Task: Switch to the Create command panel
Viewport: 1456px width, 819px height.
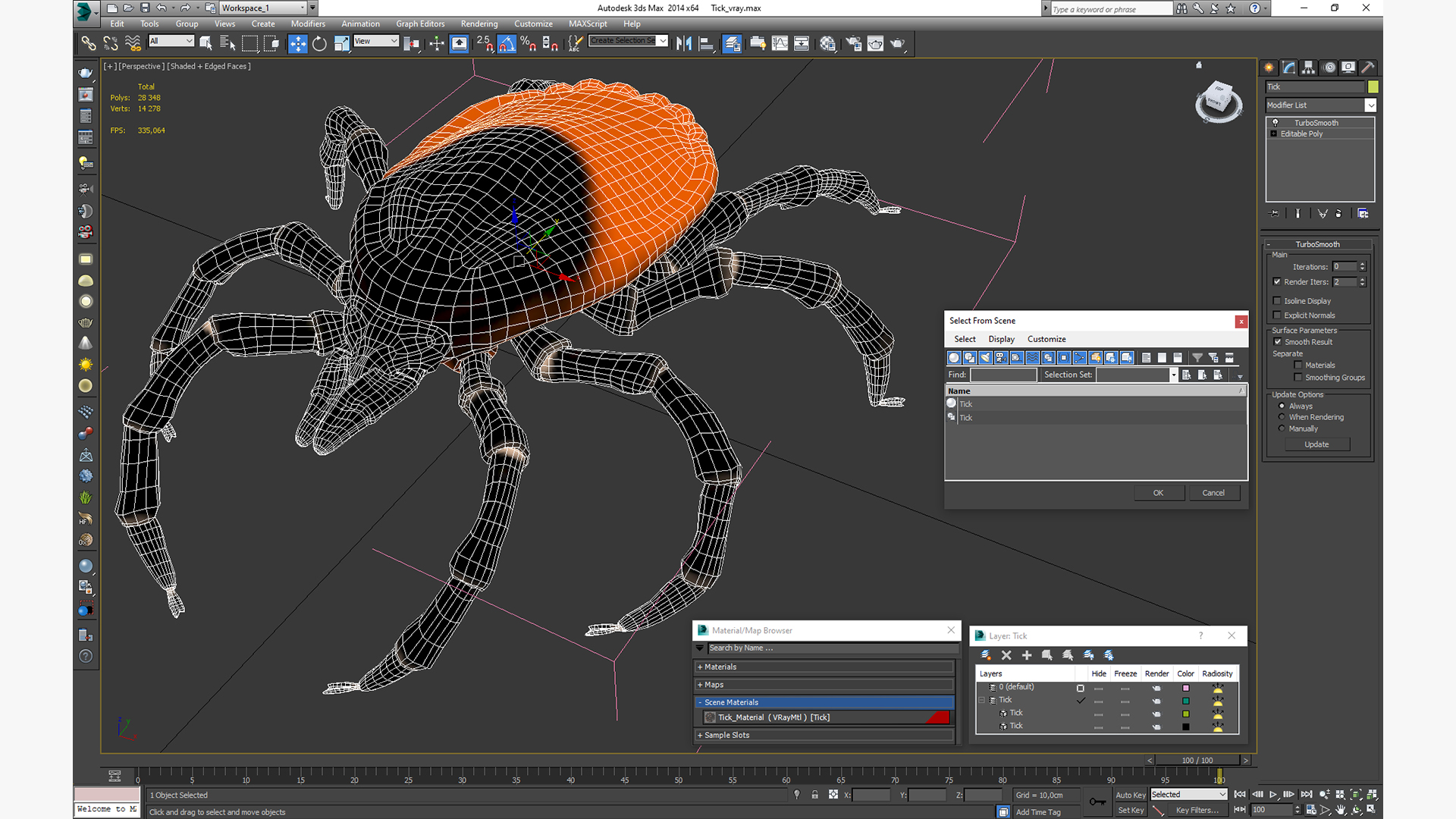Action: 1269,67
